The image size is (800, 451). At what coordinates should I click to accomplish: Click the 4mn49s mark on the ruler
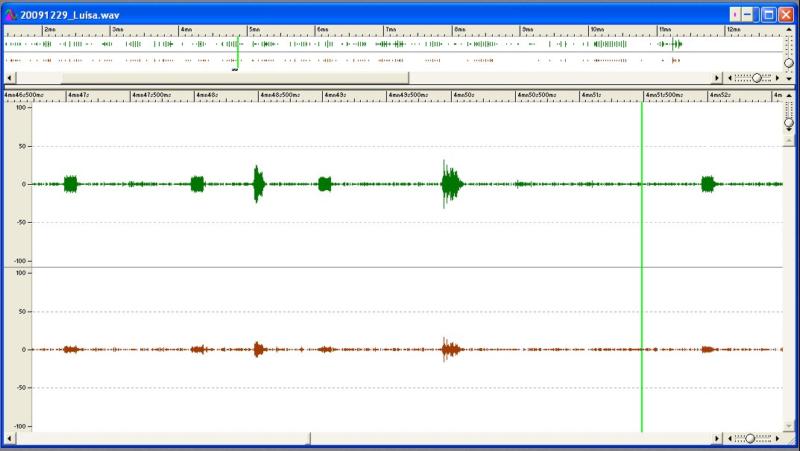[335, 95]
